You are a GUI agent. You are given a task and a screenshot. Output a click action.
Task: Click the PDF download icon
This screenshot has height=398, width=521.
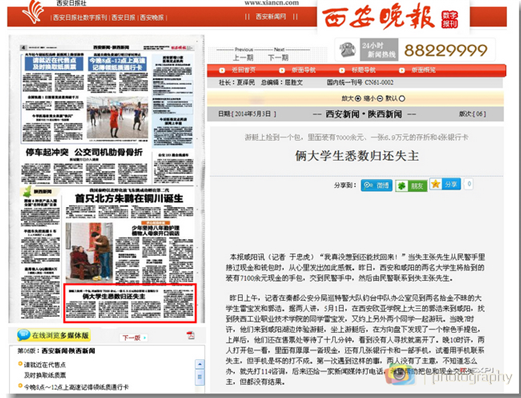coord(191,335)
